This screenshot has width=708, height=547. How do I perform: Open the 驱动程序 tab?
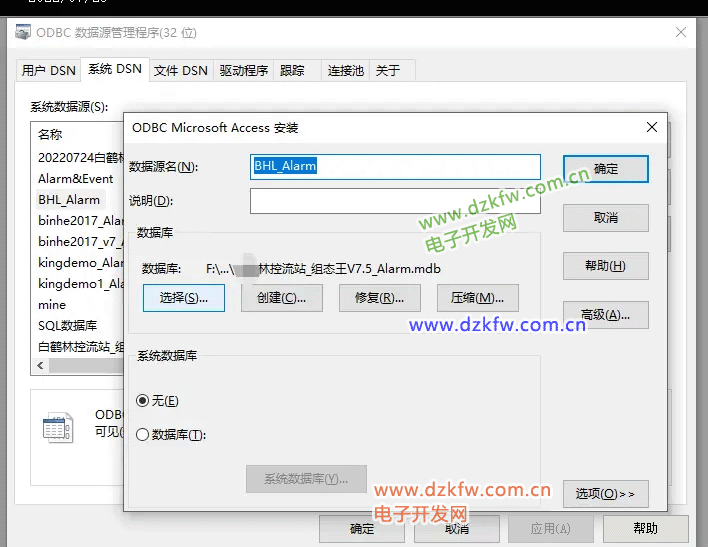point(244,70)
